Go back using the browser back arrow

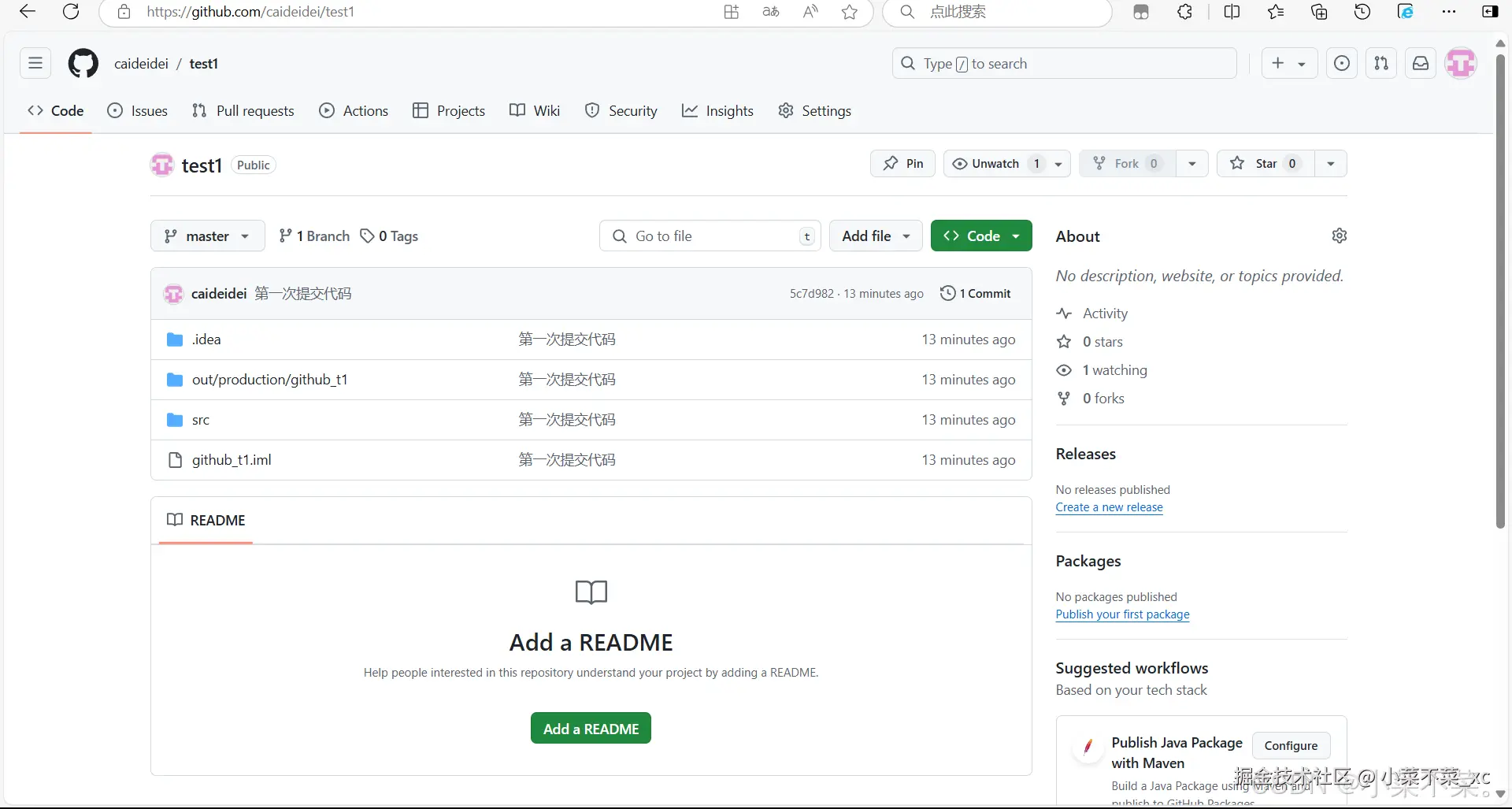[28, 11]
